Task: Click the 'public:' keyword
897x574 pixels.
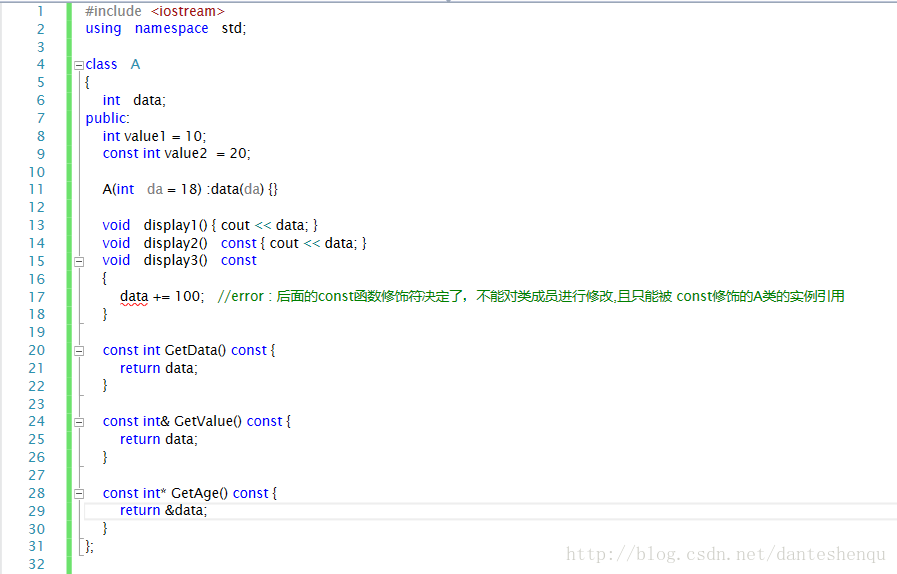Action: click(x=108, y=118)
